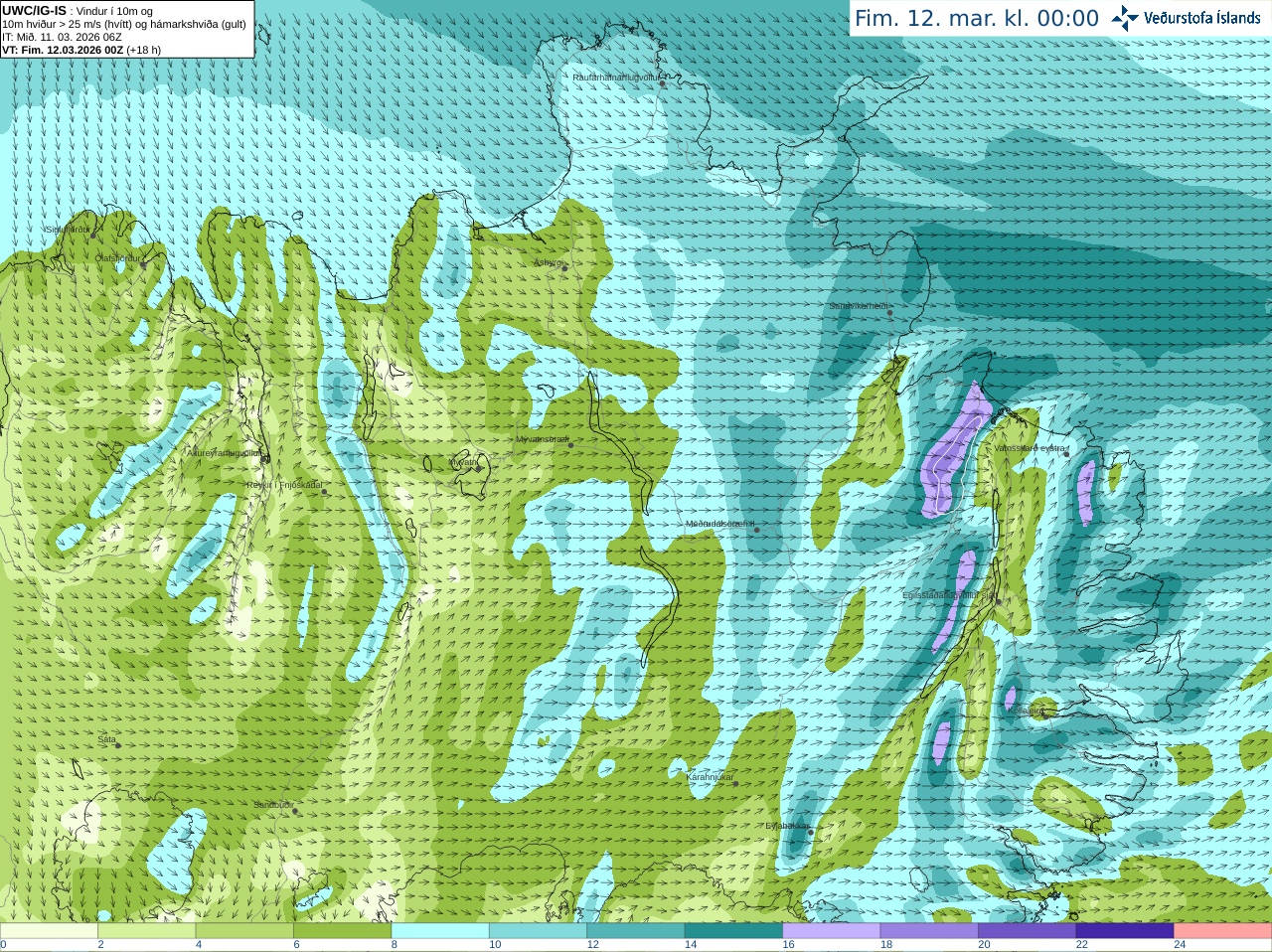Select the Akureyrarflugvöllur station marker

pyautogui.click(x=265, y=458)
